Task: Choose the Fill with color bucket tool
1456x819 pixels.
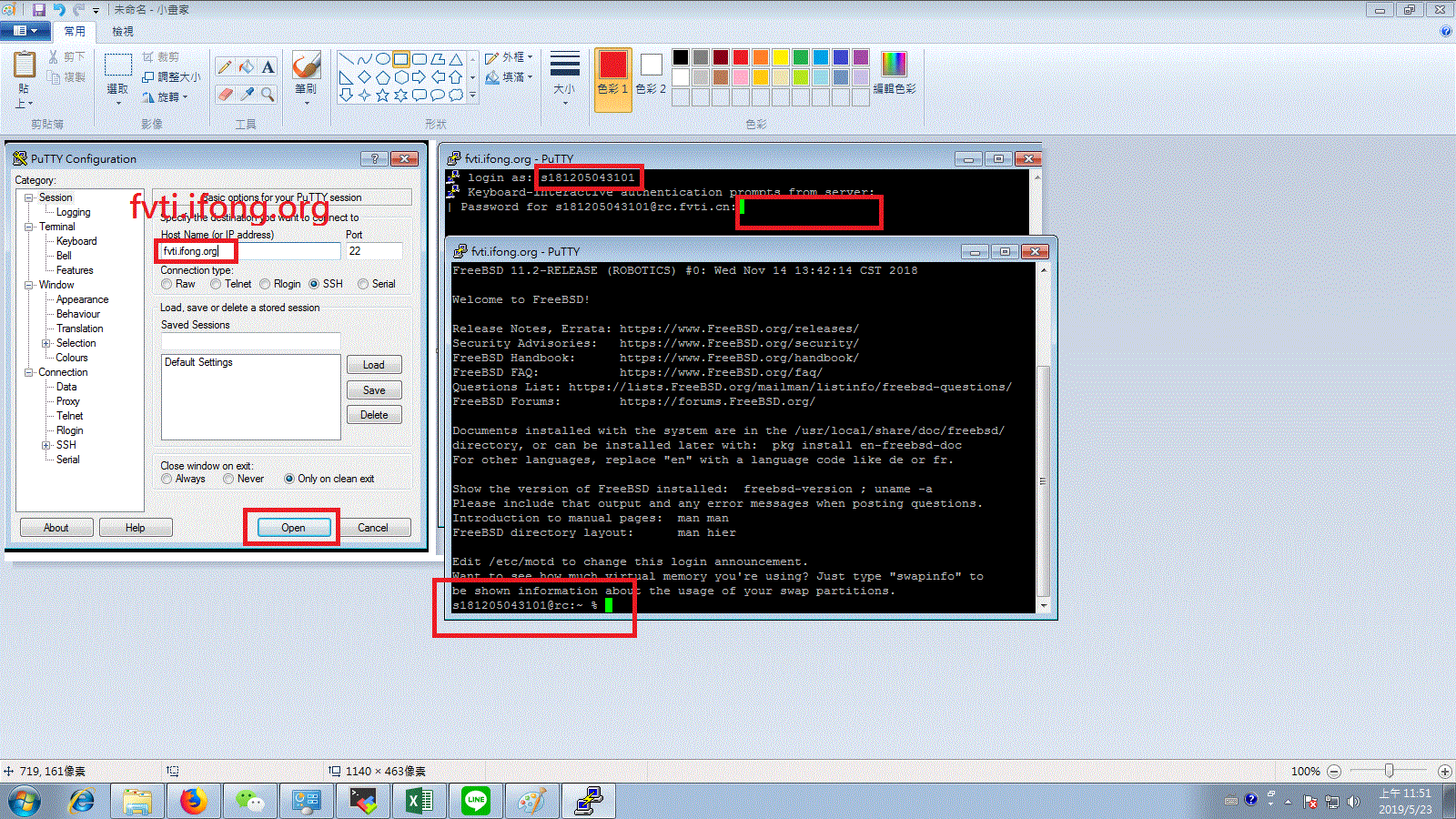Action: [x=247, y=67]
